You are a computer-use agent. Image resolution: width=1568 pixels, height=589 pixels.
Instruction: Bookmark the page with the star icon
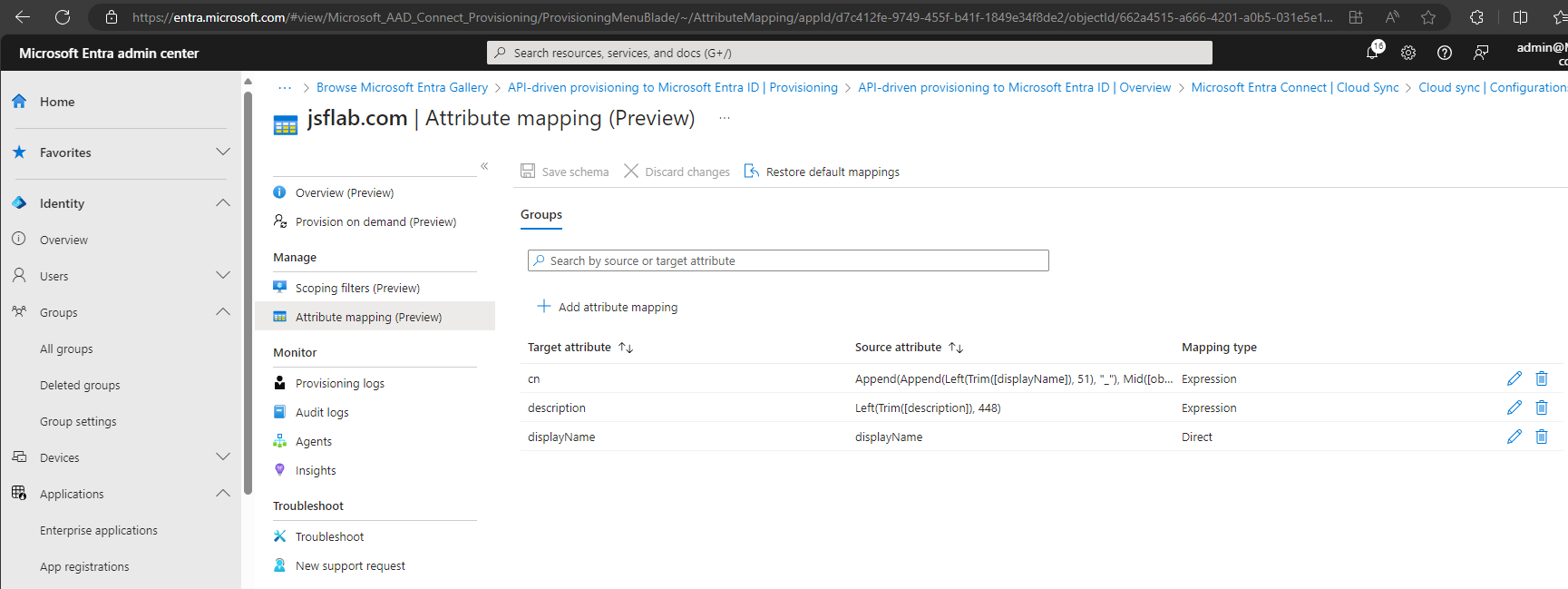click(x=1428, y=16)
